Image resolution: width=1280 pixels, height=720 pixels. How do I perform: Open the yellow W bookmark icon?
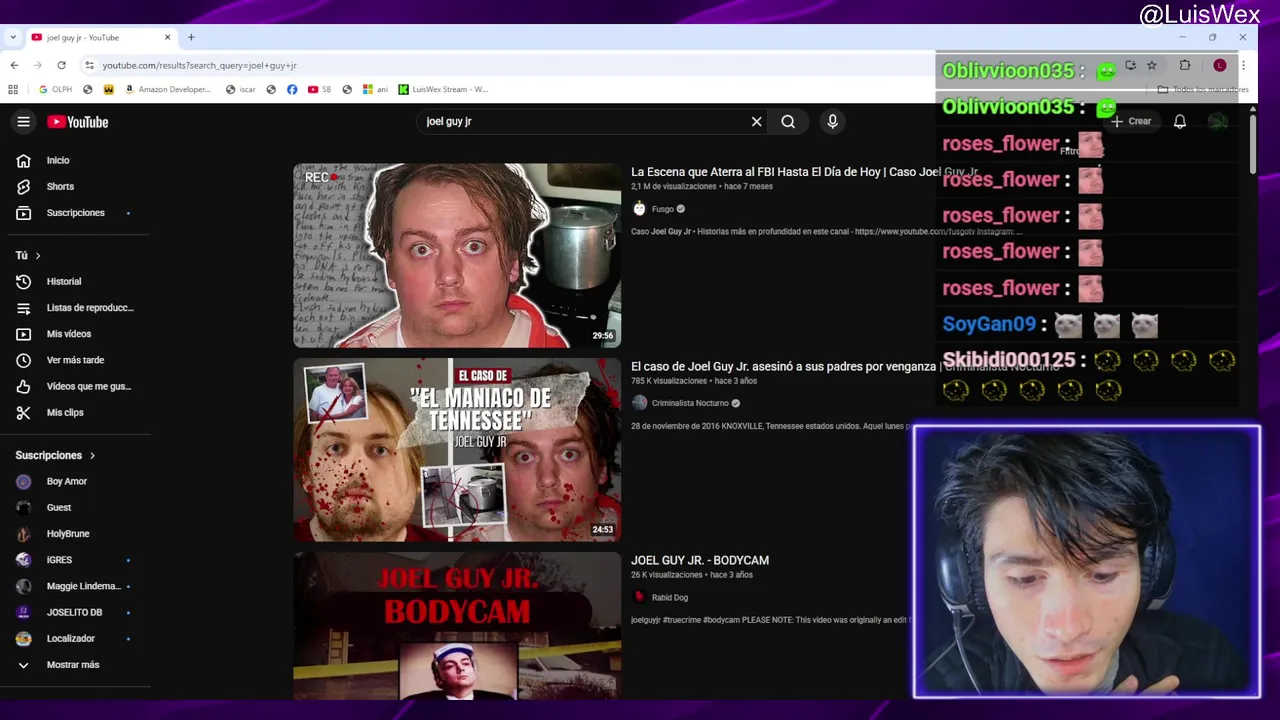coord(109,90)
